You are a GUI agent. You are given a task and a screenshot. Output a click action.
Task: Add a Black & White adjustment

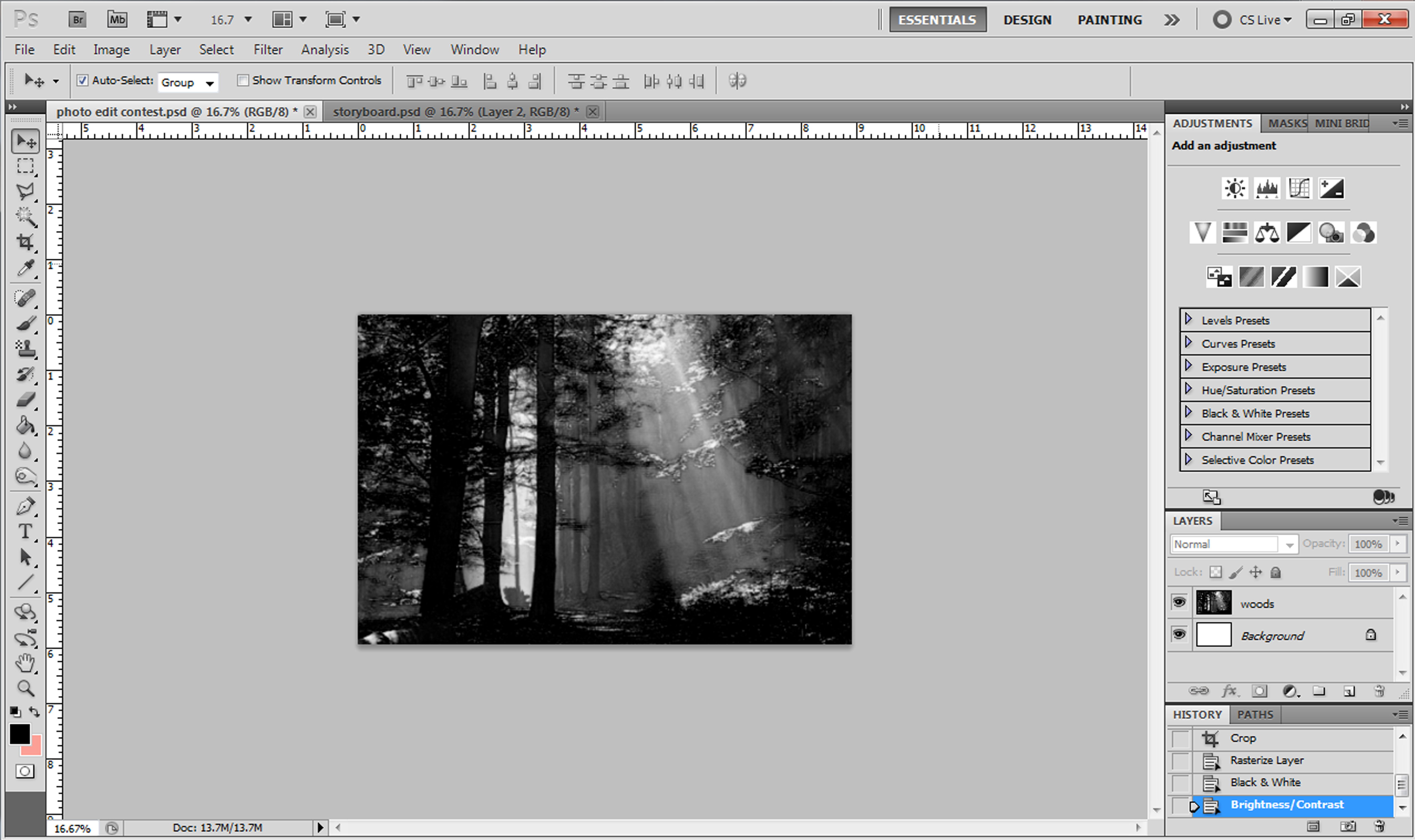click(1298, 233)
